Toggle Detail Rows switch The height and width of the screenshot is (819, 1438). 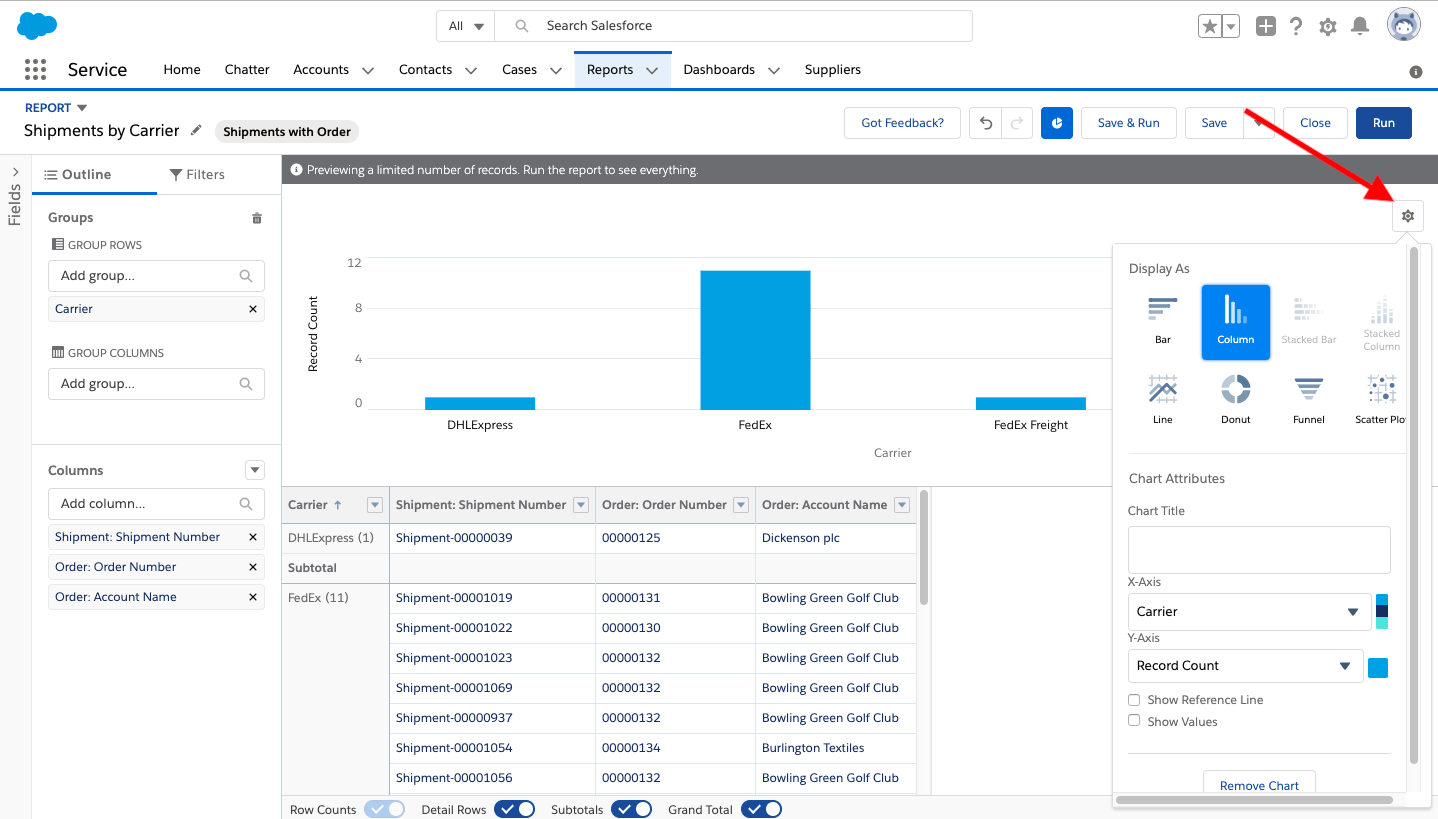(x=514, y=809)
